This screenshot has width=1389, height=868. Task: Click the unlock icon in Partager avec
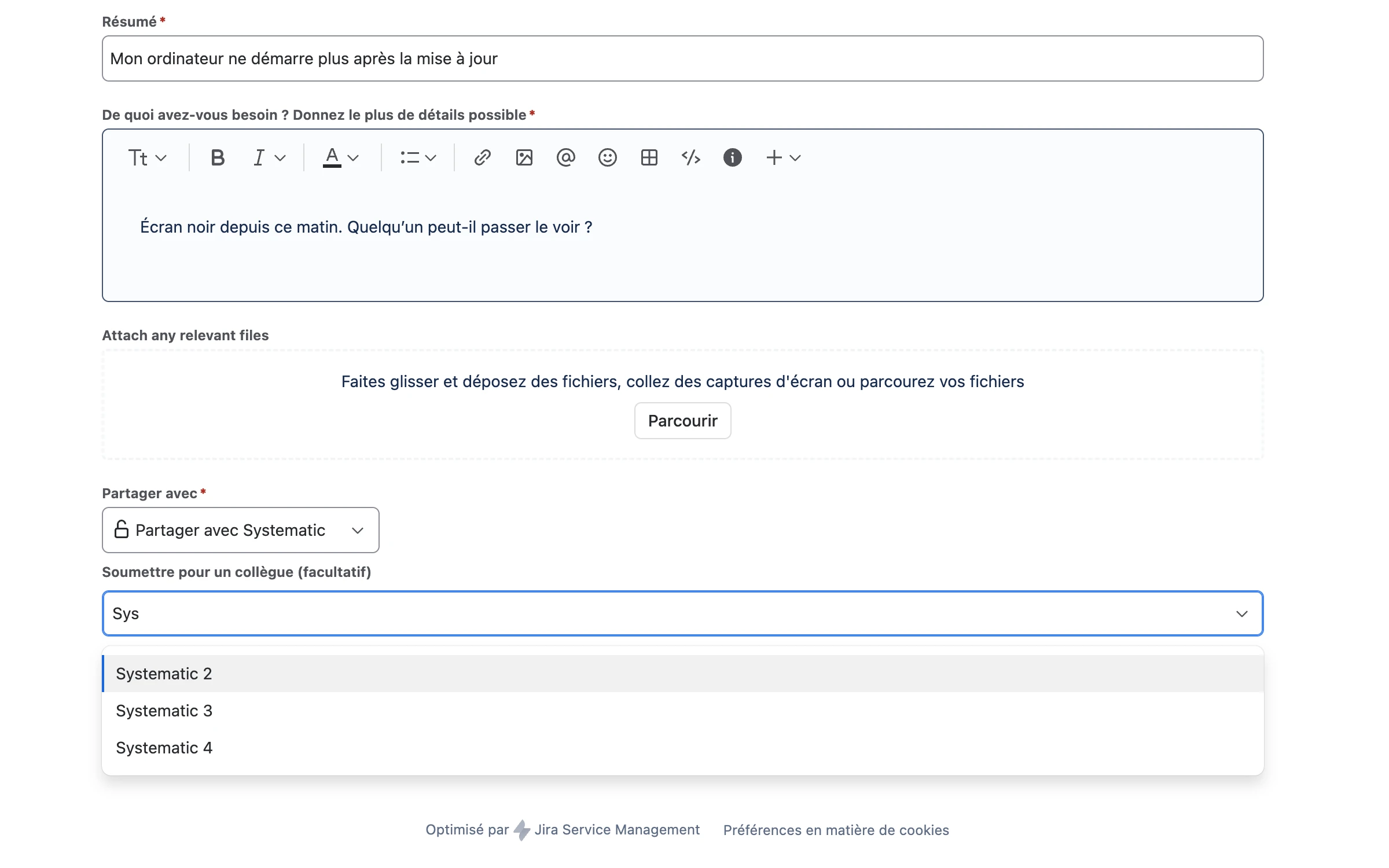pos(122,529)
